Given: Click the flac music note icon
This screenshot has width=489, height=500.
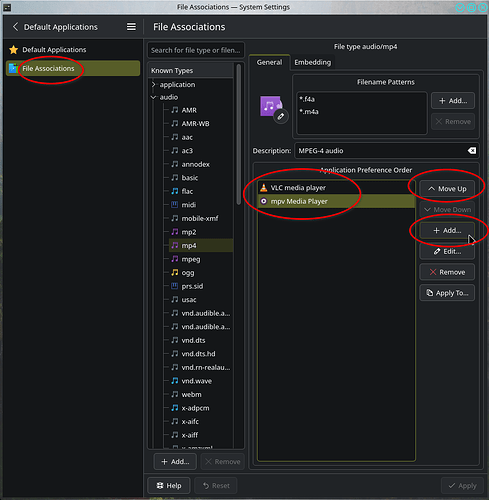Looking at the screenshot, I should [x=175, y=191].
